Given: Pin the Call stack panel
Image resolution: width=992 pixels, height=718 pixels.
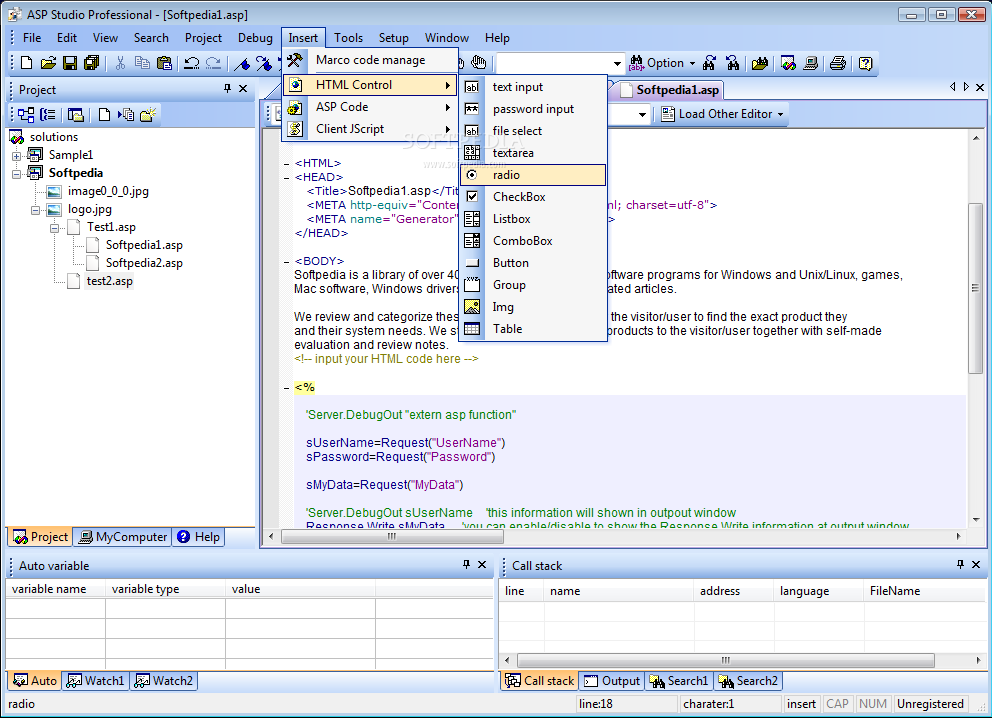Looking at the screenshot, I should [960, 564].
